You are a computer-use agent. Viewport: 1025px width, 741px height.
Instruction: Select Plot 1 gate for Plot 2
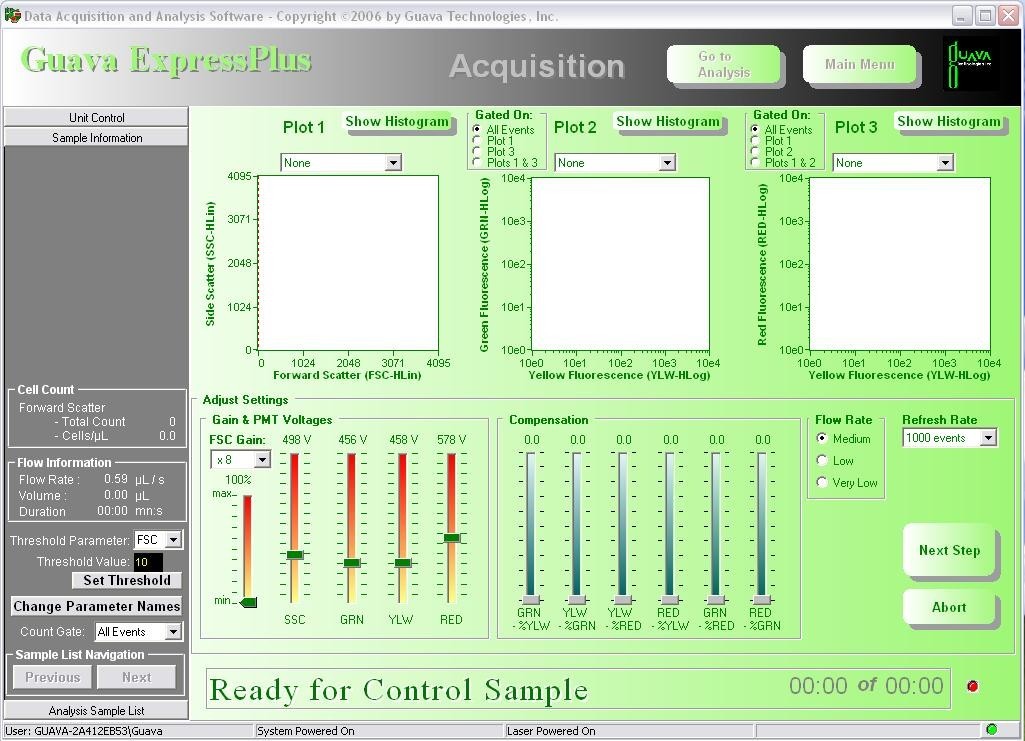tap(477, 140)
